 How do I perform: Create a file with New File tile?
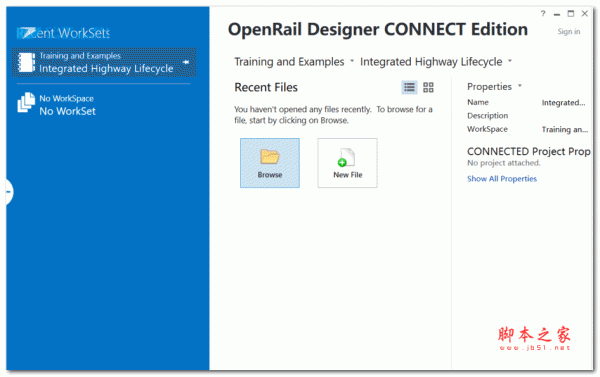(347, 163)
